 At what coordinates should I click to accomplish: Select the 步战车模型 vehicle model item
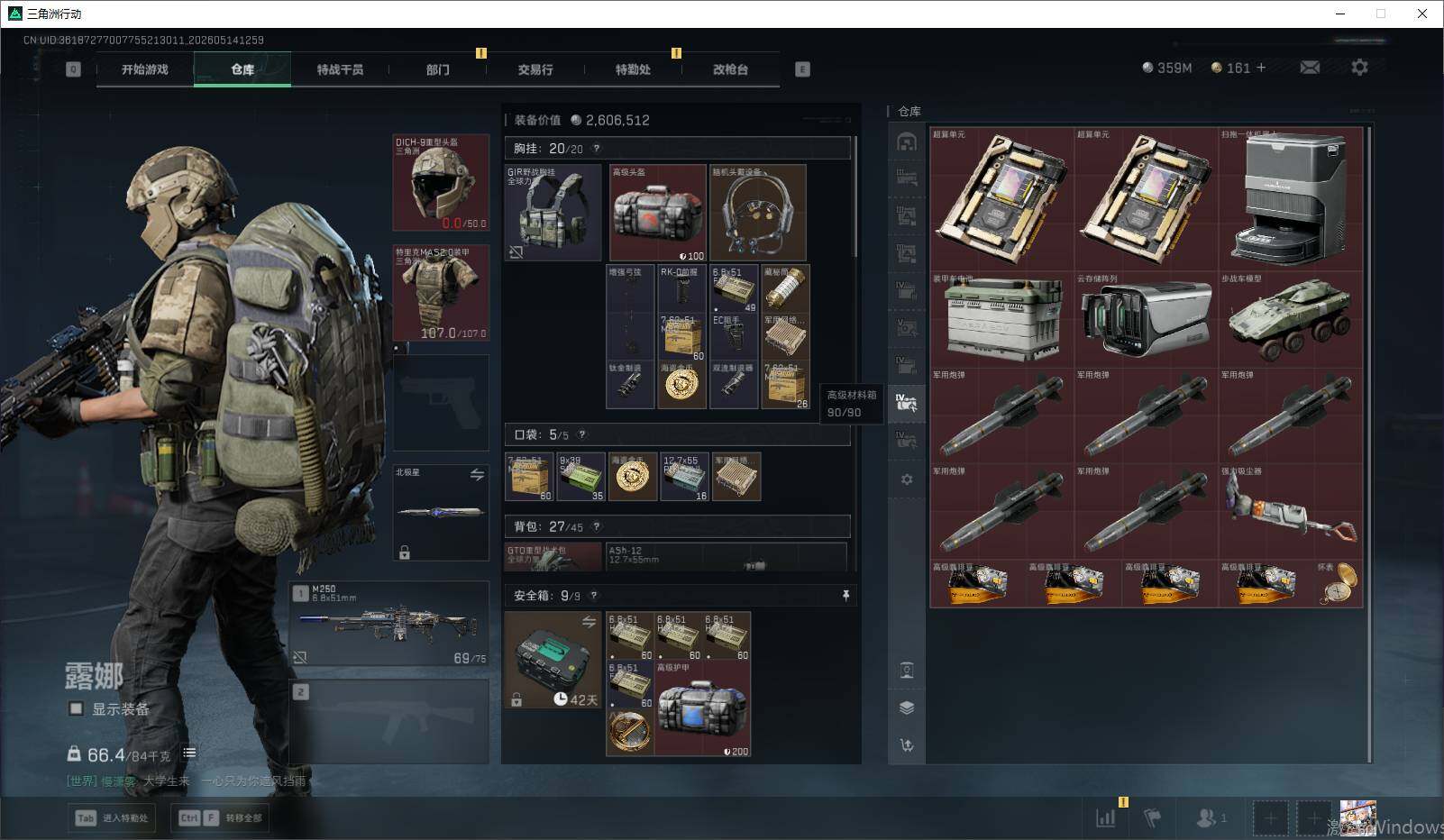1291,320
